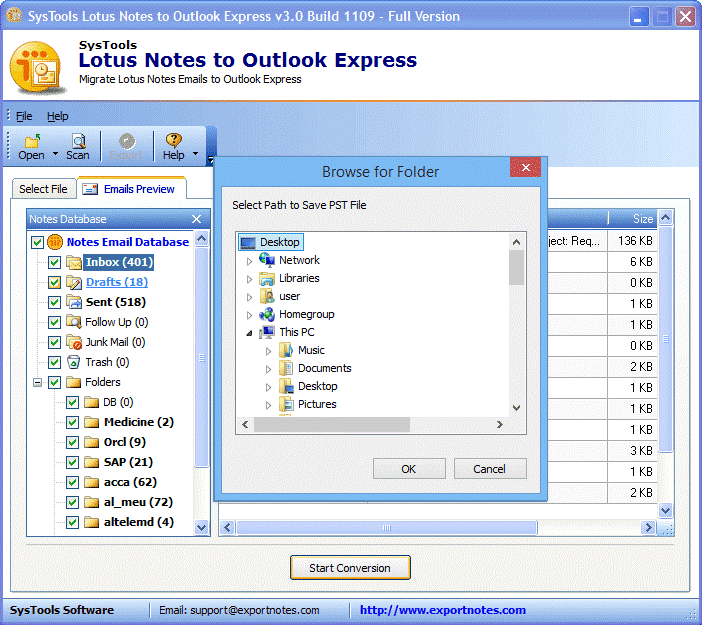
Task: Click the Pictures folder icon
Action: click(x=286, y=404)
